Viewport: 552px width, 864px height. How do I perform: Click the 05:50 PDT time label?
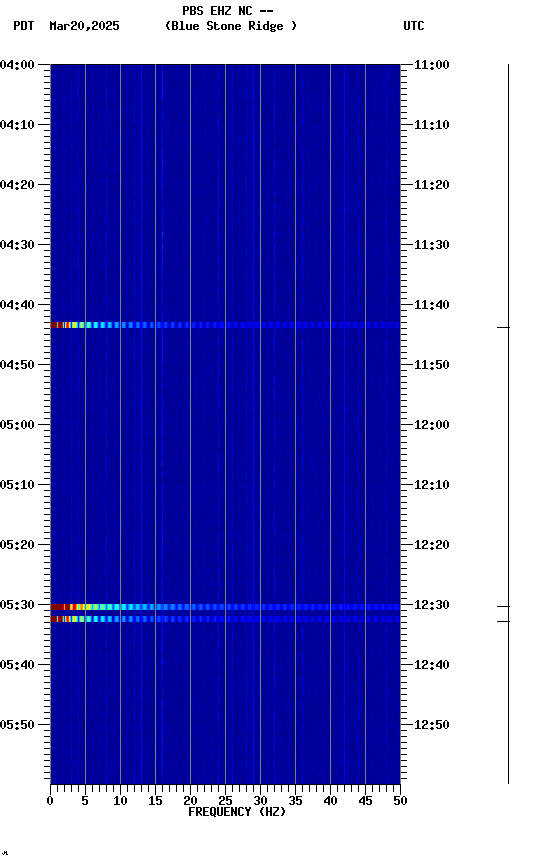tap(17, 725)
